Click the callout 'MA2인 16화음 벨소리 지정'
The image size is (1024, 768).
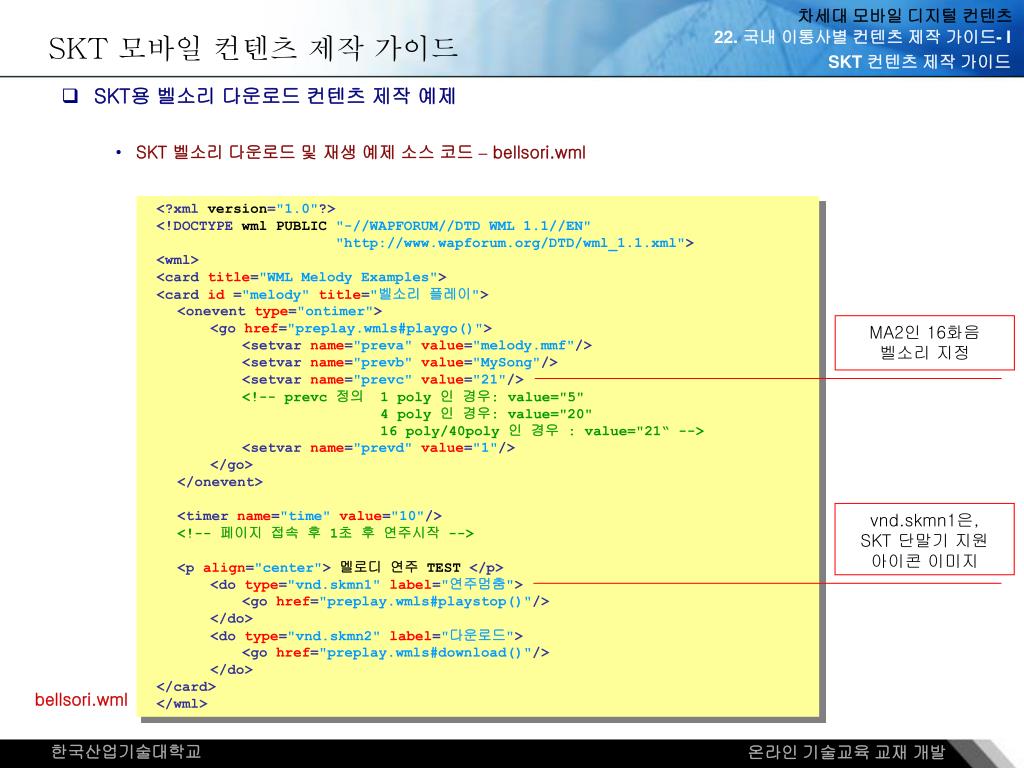point(924,343)
